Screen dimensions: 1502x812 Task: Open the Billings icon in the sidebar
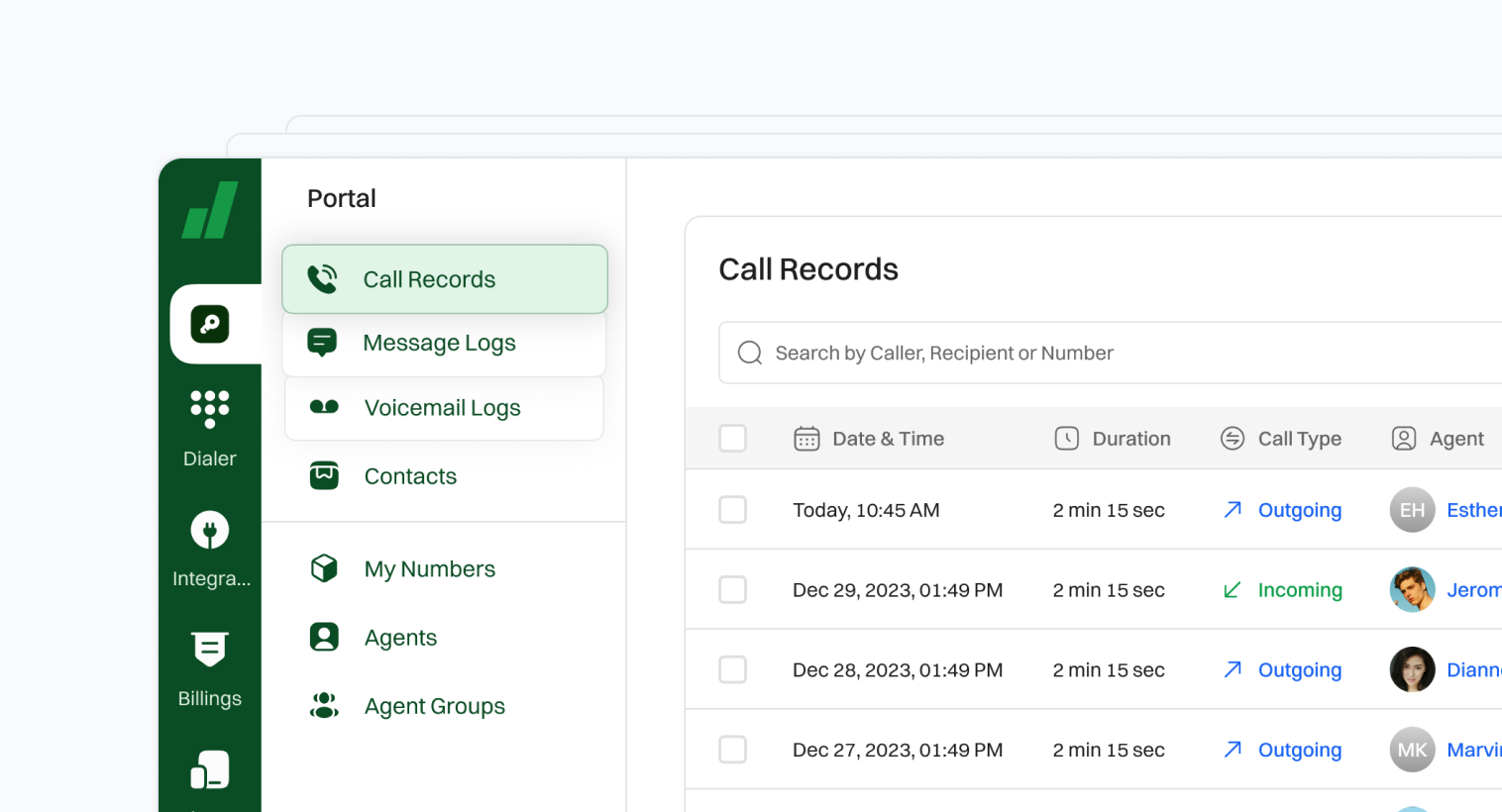(210, 650)
